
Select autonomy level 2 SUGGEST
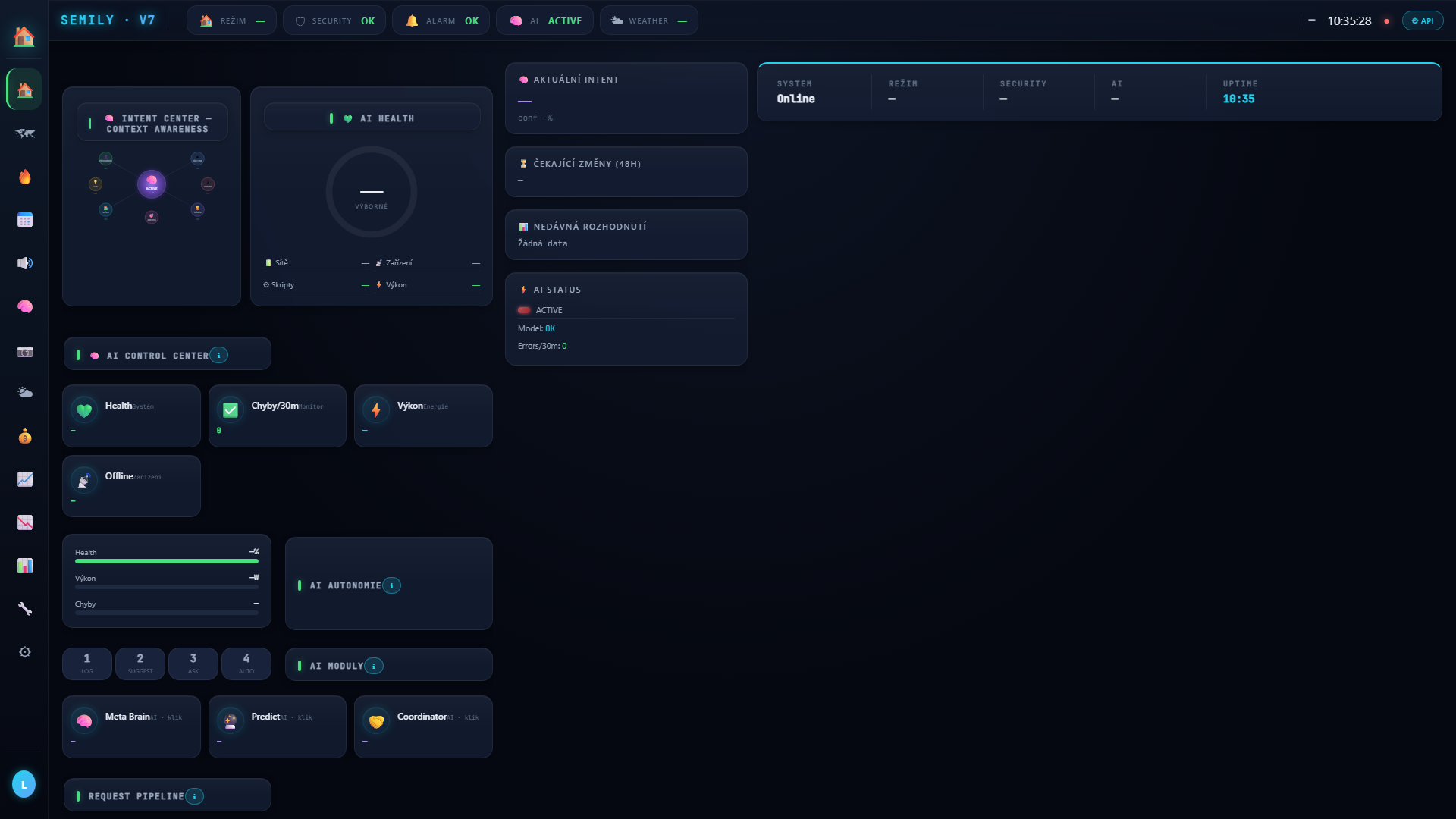pyautogui.click(x=140, y=664)
